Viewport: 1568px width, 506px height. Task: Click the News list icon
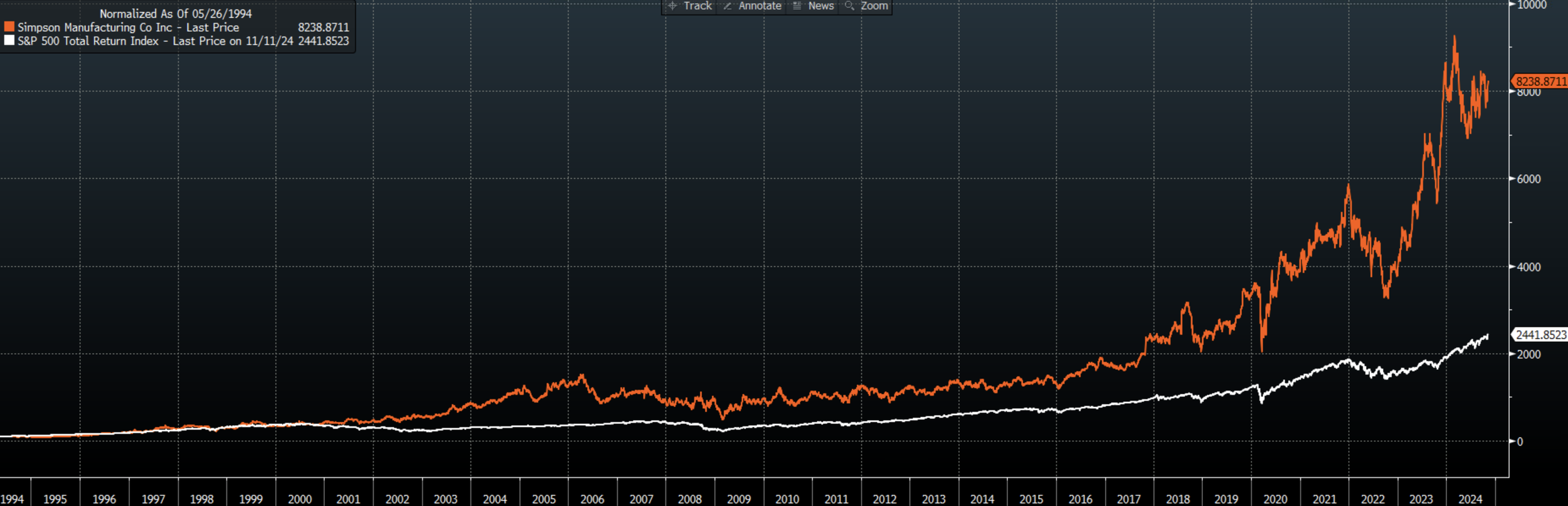[797, 6]
